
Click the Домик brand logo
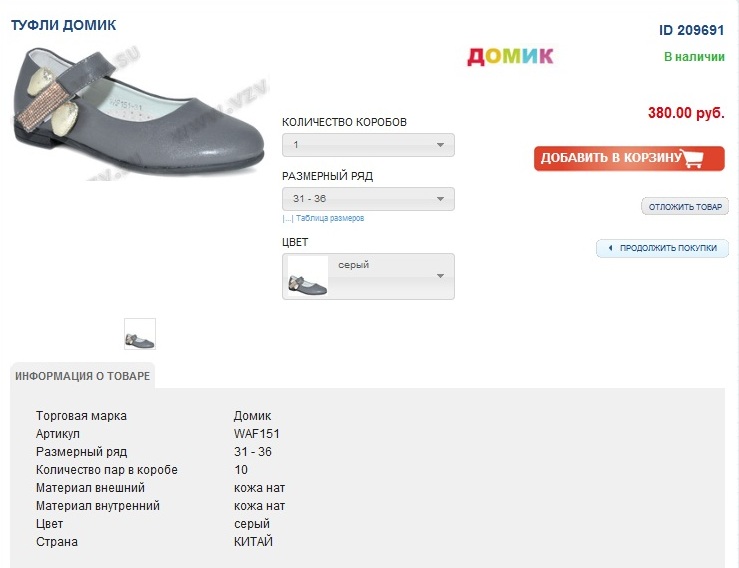click(x=510, y=56)
